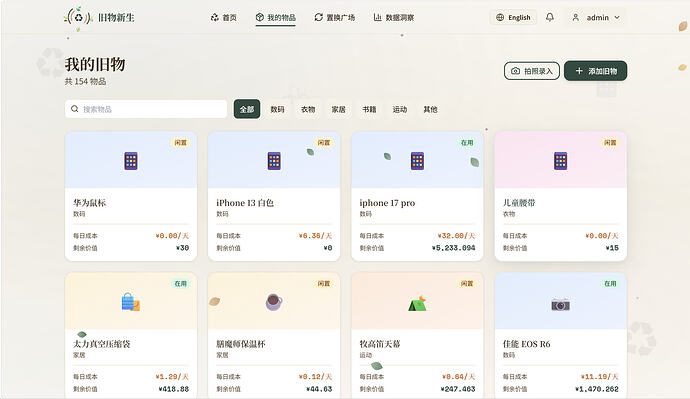The height and width of the screenshot is (399, 690).
Task: Filter items by 其他
Action: [430, 109]
